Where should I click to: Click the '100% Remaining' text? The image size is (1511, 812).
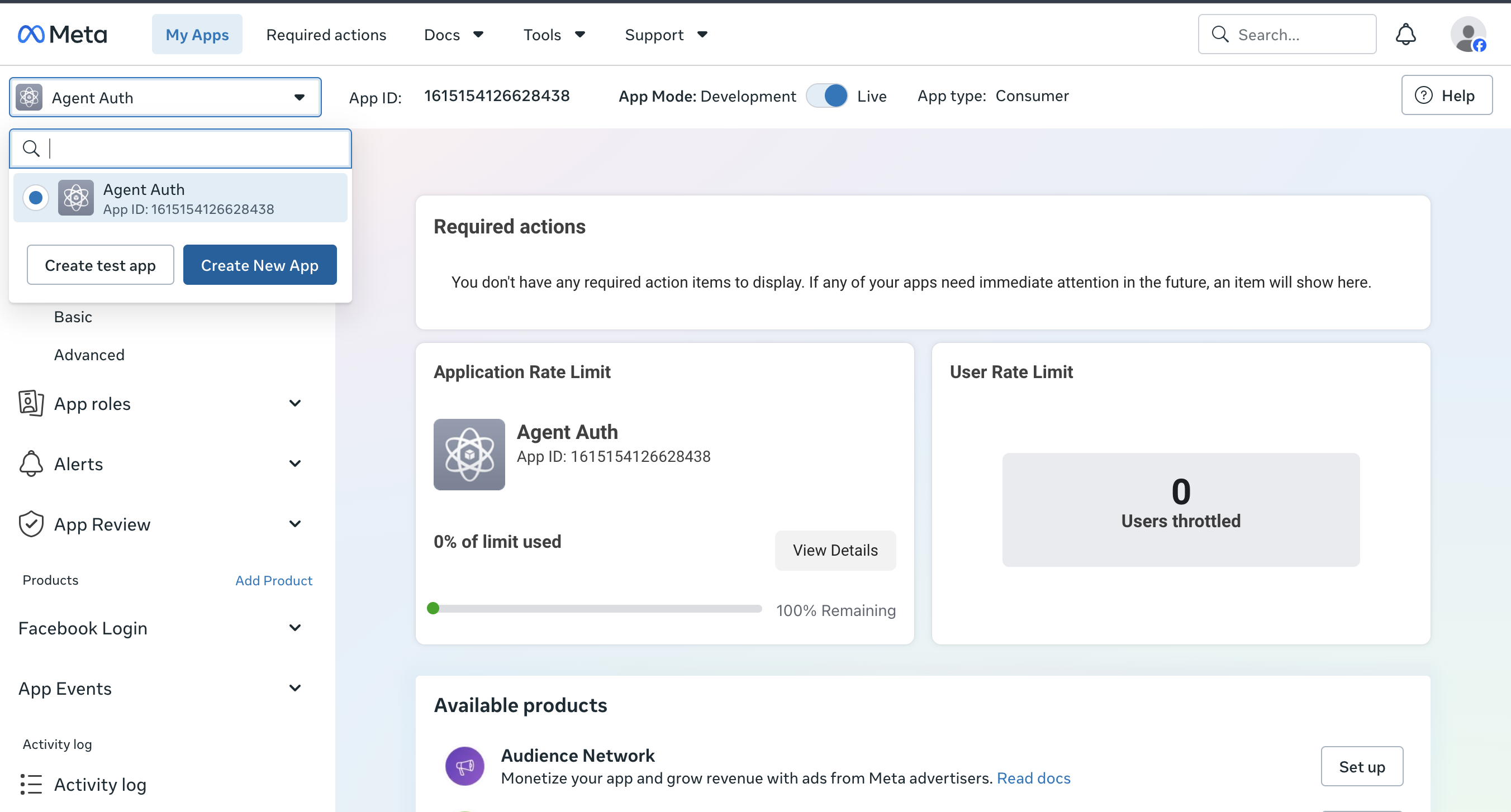point(836,610)
